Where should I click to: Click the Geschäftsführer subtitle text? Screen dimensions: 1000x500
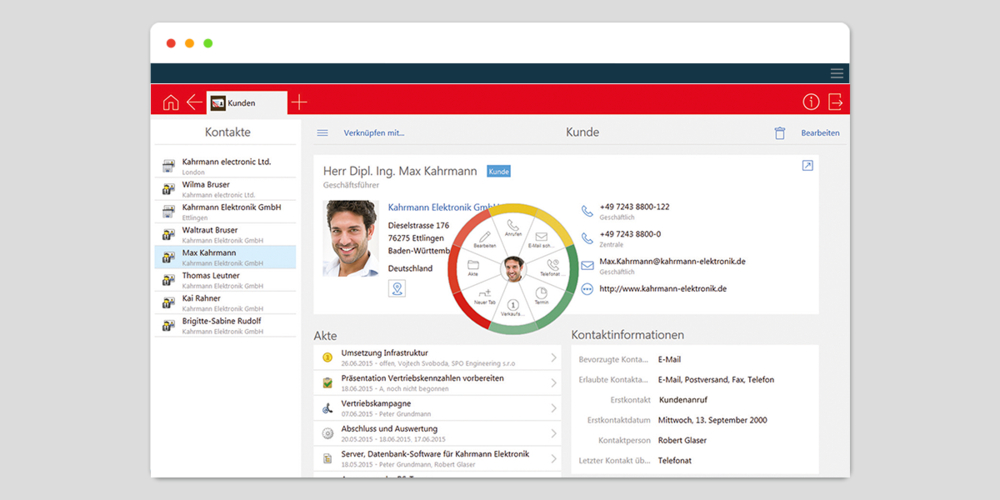(x=351, y=185)
